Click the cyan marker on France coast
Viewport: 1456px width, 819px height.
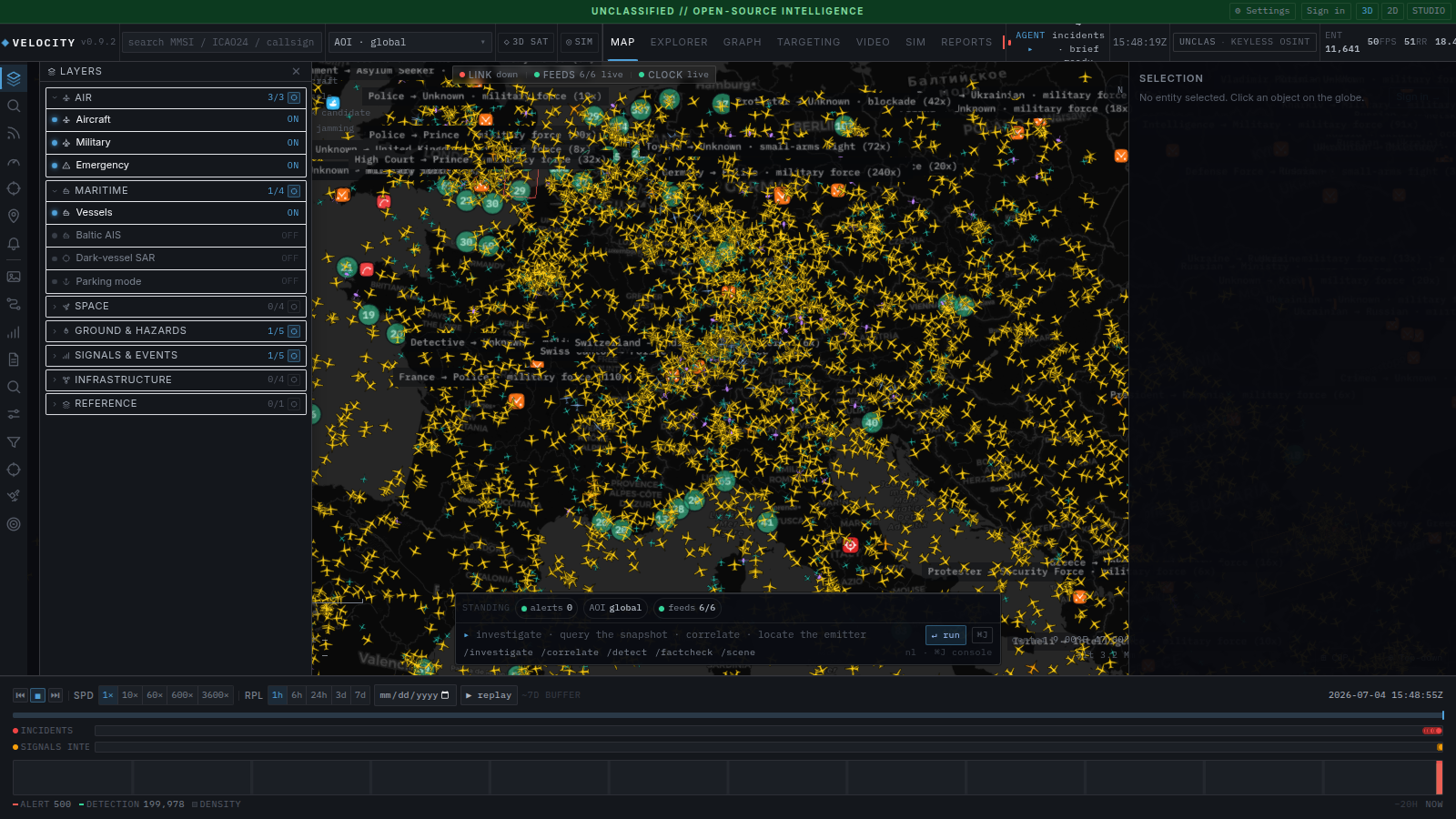(x=333, y=103)
